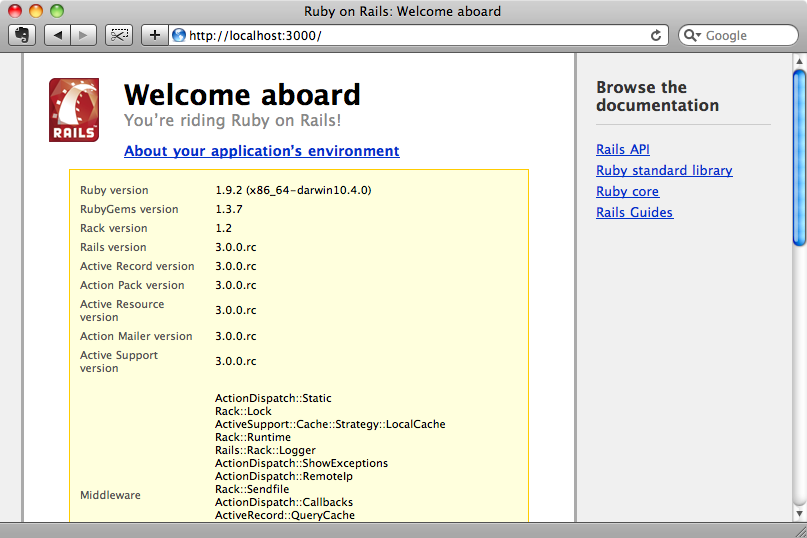Click the 'Active Support version' label
Screen dimensions: 807x538
[119, 361]
